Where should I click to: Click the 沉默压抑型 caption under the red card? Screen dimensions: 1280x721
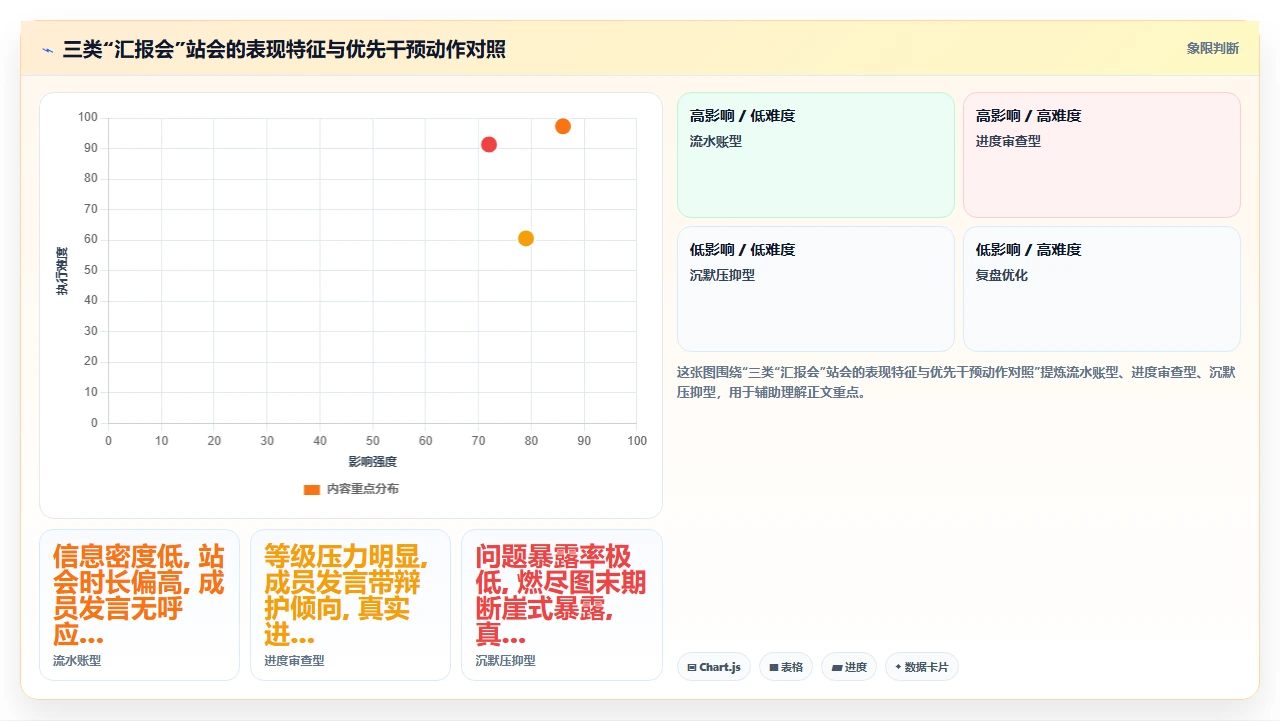click(505, 661)
